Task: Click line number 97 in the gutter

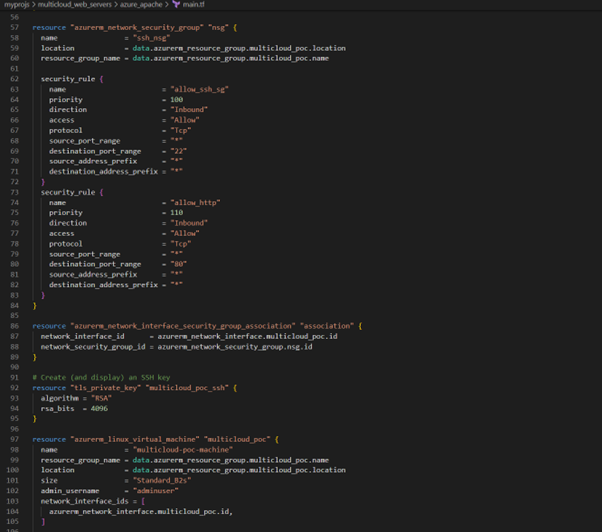Action: [x=15, y=439]
